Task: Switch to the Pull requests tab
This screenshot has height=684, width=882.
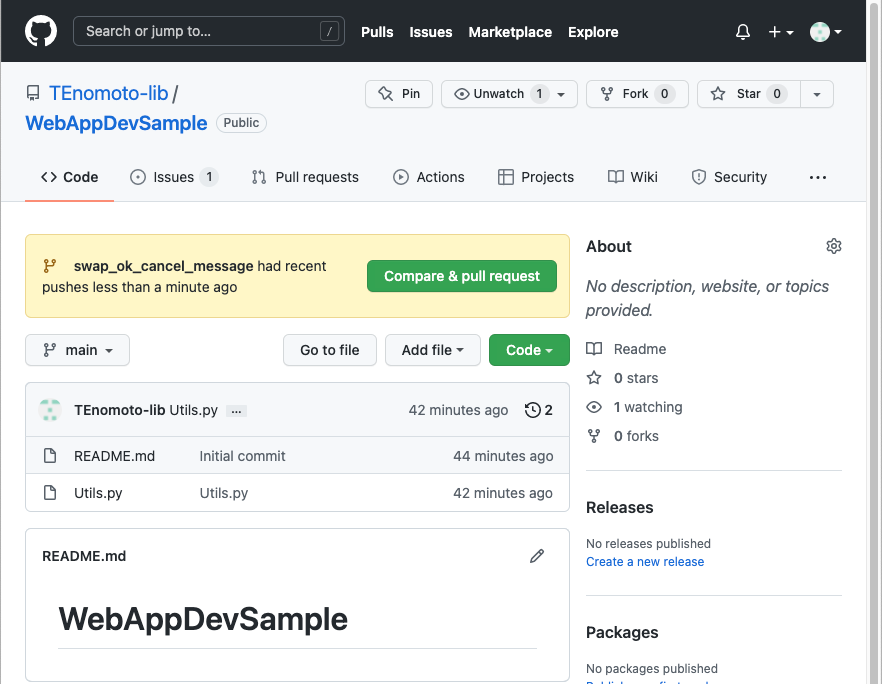Action: [305, 177]
